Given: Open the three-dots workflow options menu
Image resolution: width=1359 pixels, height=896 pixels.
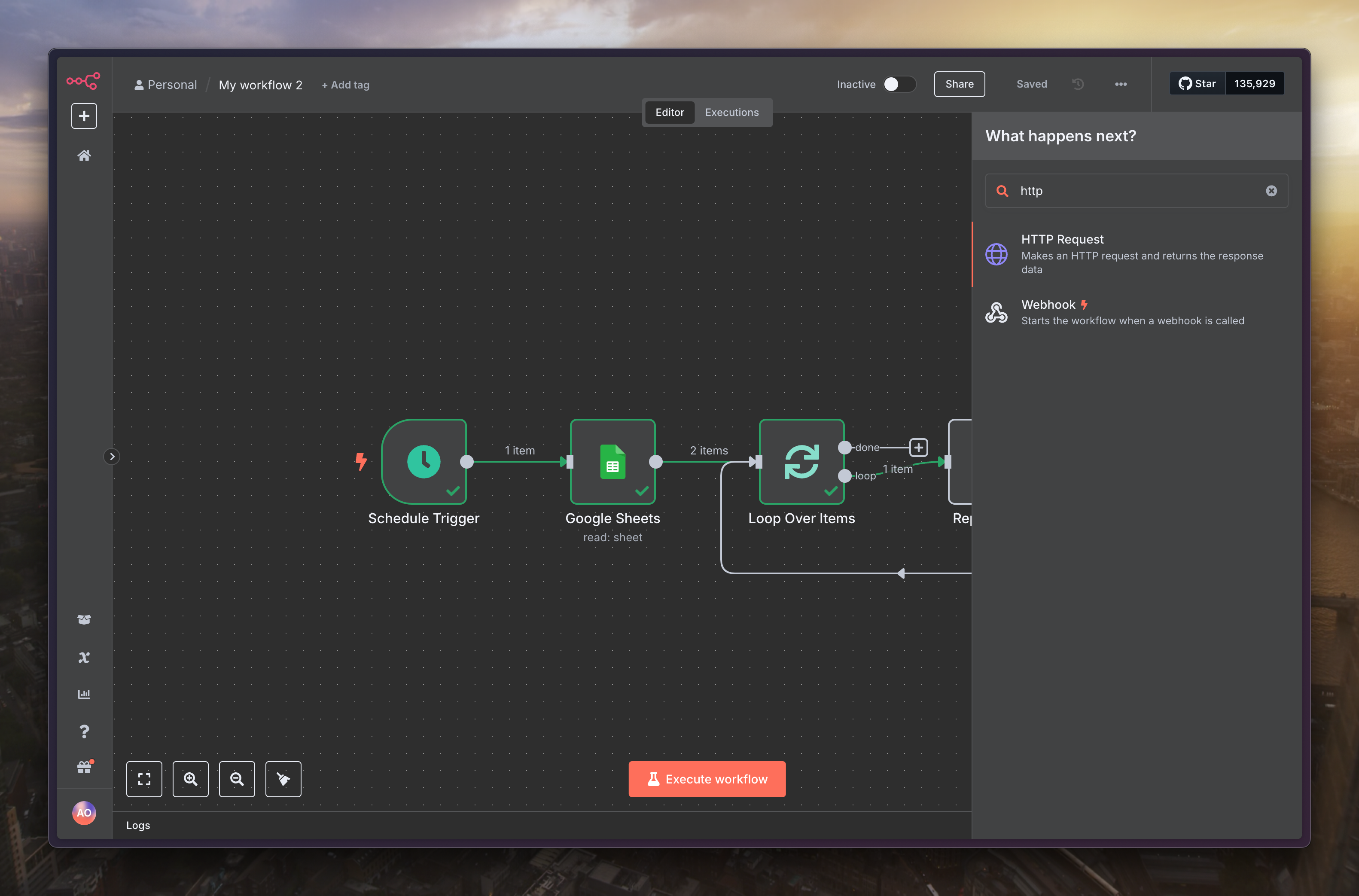Looking at the screenshot, I should [x=1121, y=84].
